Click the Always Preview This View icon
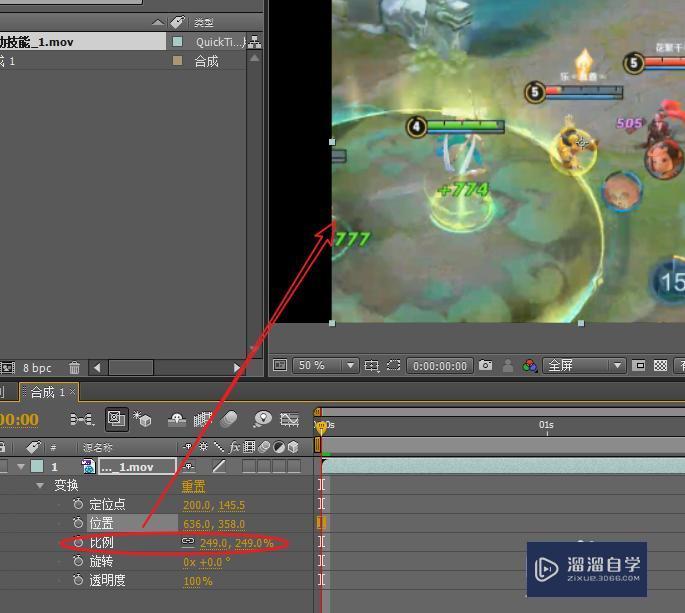685x613 pixels. [x=280, y=365]
